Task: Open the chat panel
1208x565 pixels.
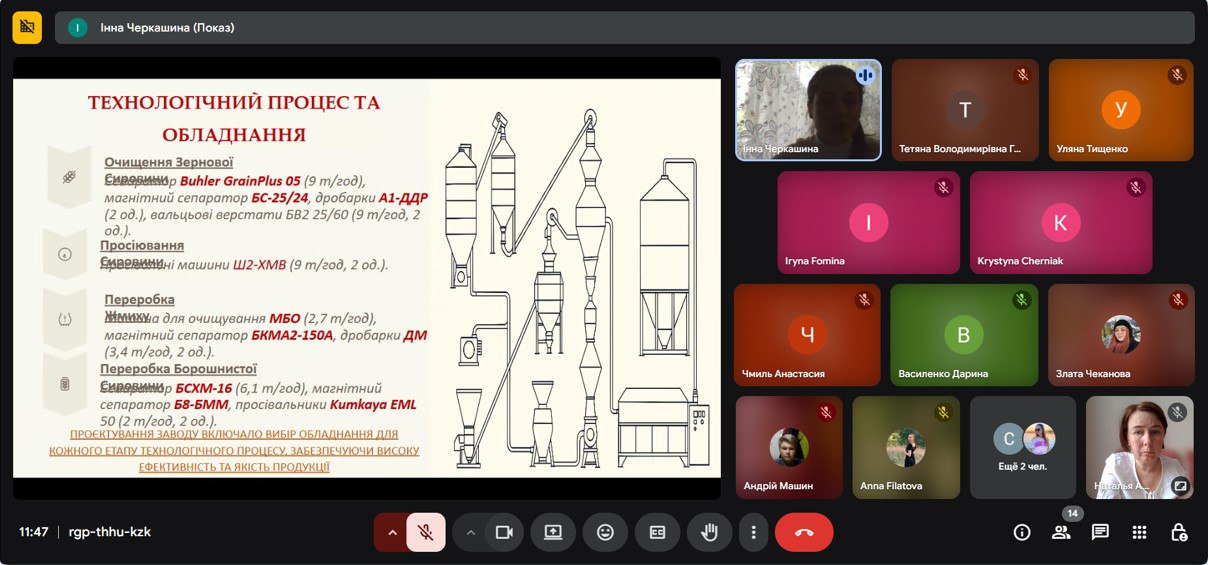Action: (x=1100, y=532)
